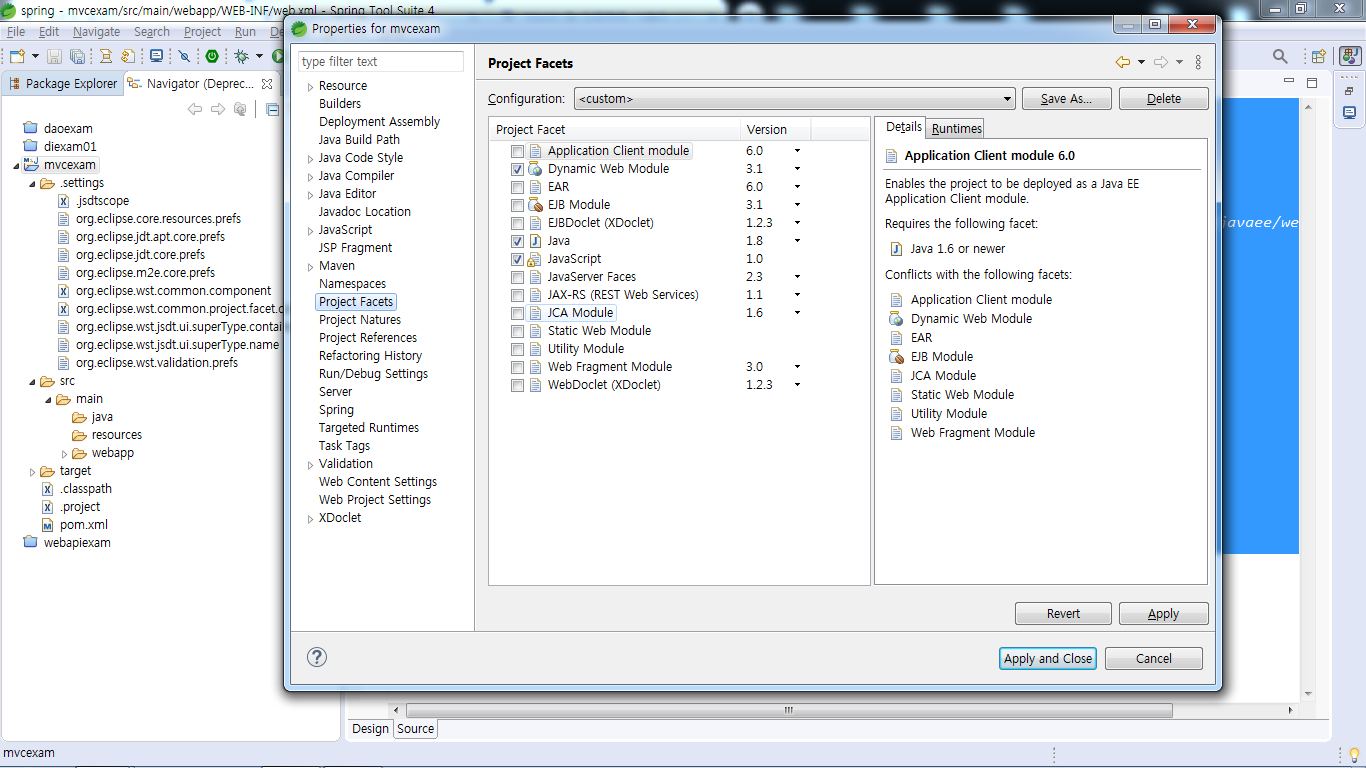Open the Project menu
This screenshot has width=1366, height=768.
(x=202, y=32)
